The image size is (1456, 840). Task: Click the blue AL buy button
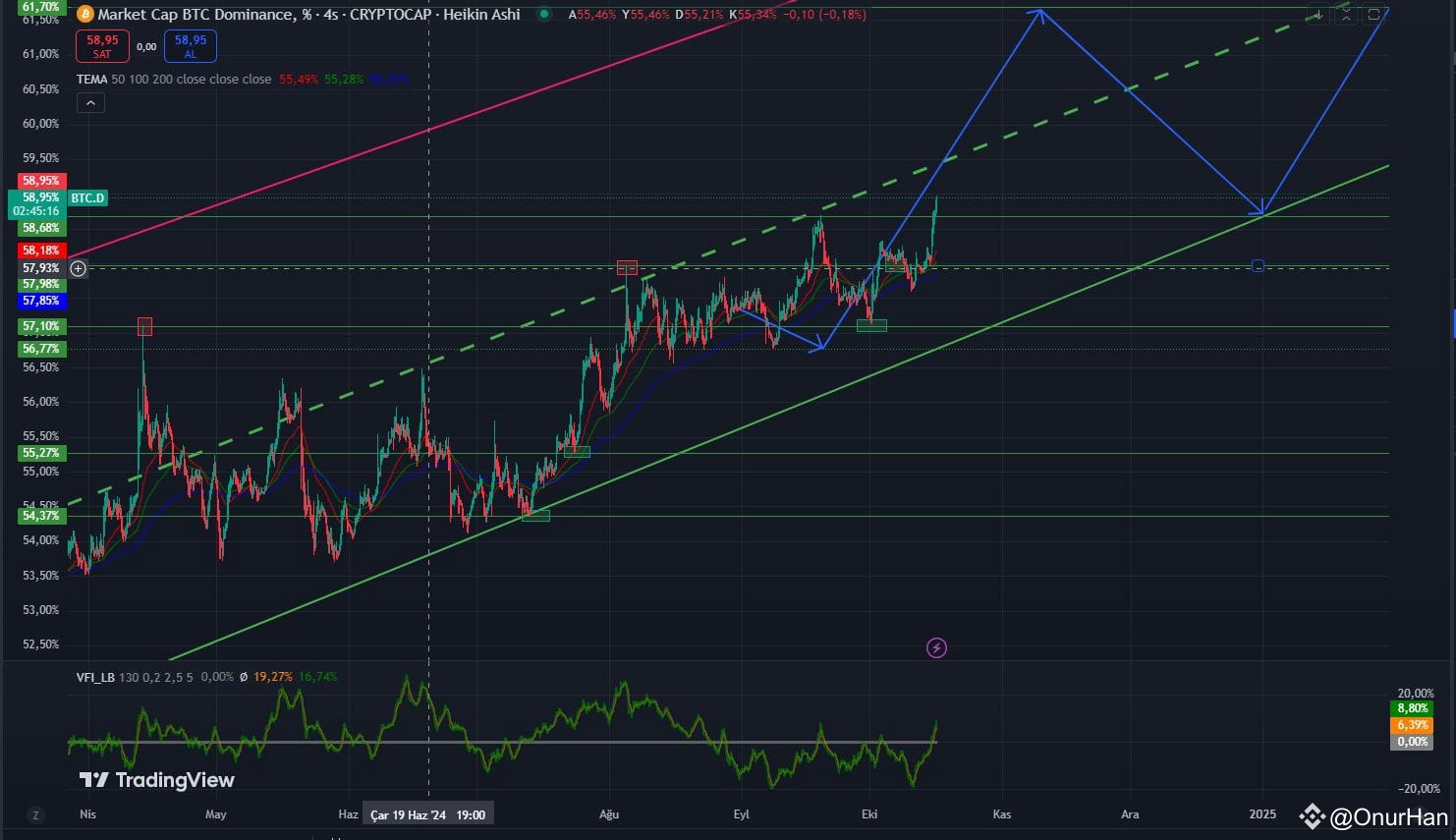pos(190,45)
